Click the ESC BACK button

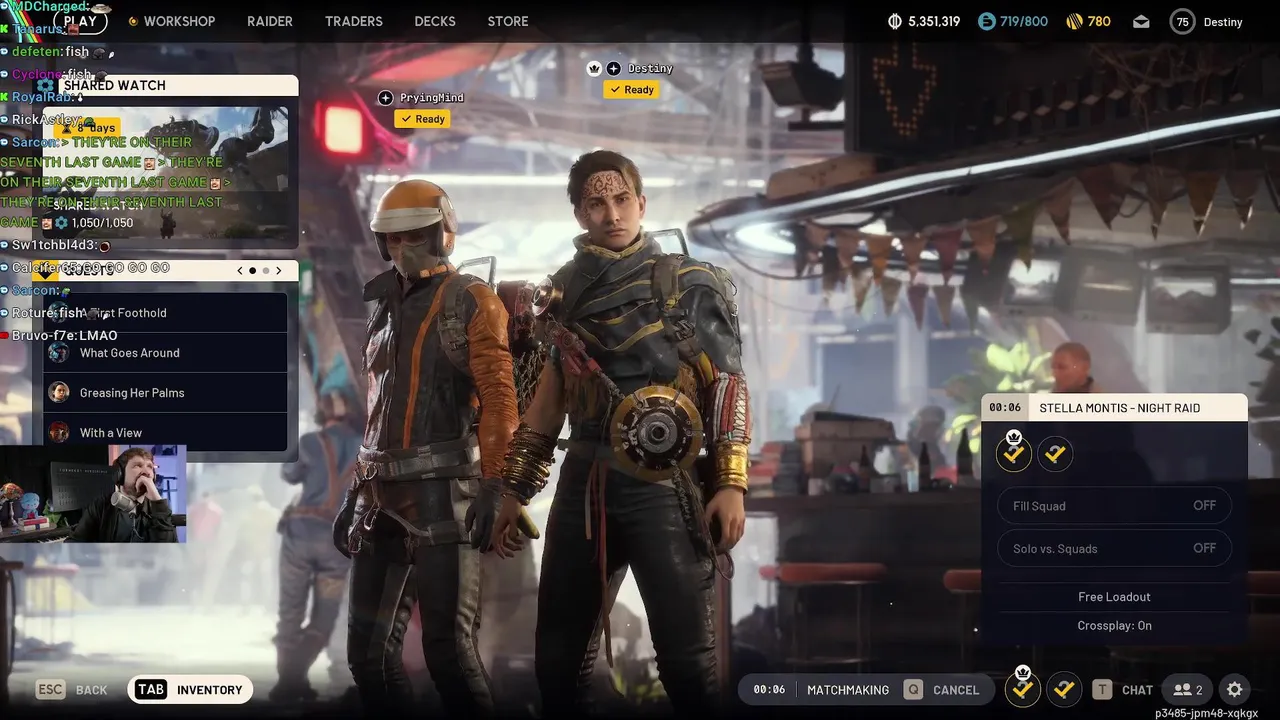coord(72,689)
